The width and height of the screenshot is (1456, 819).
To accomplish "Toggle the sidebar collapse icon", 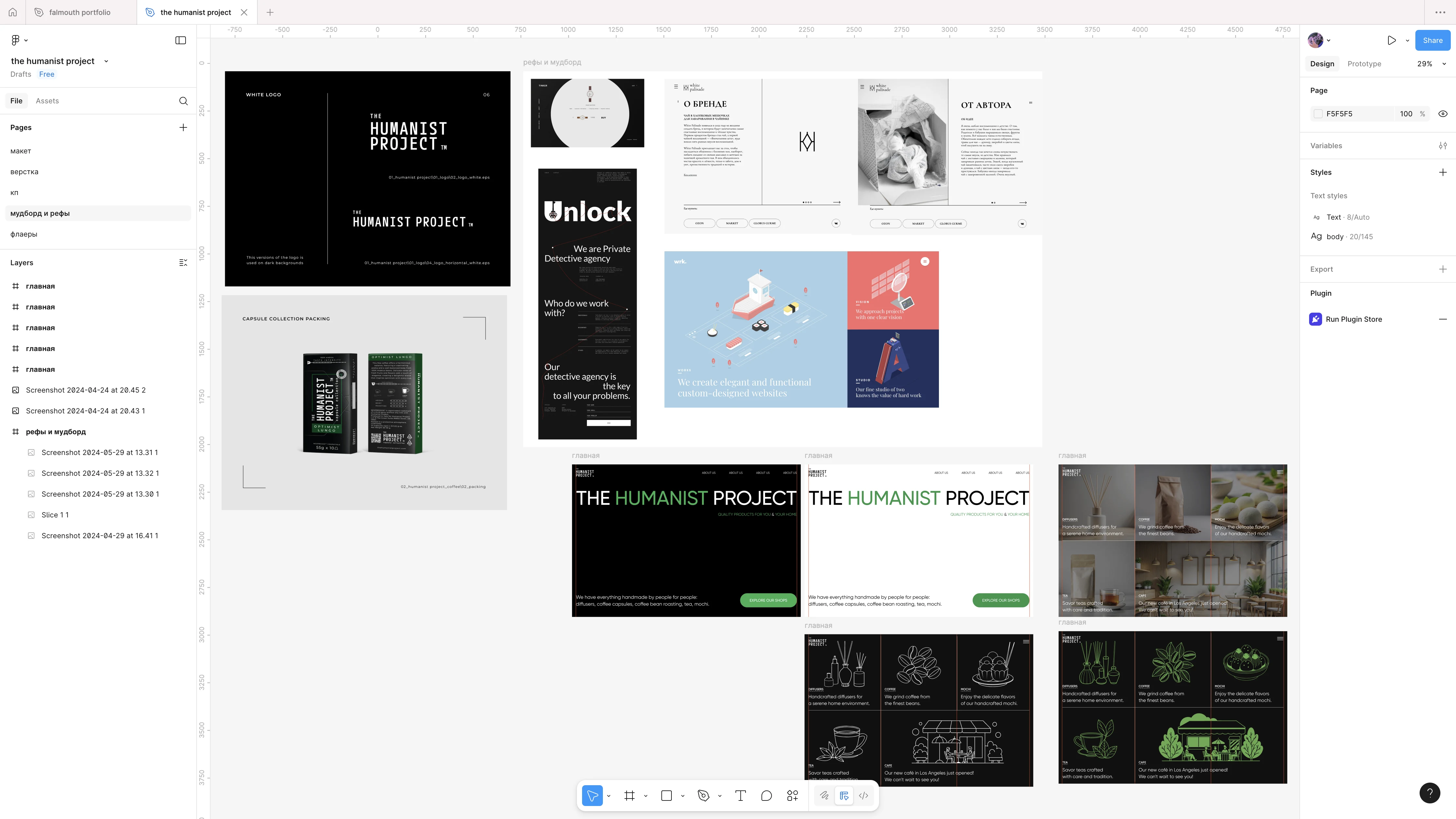I will click(180, 40).
